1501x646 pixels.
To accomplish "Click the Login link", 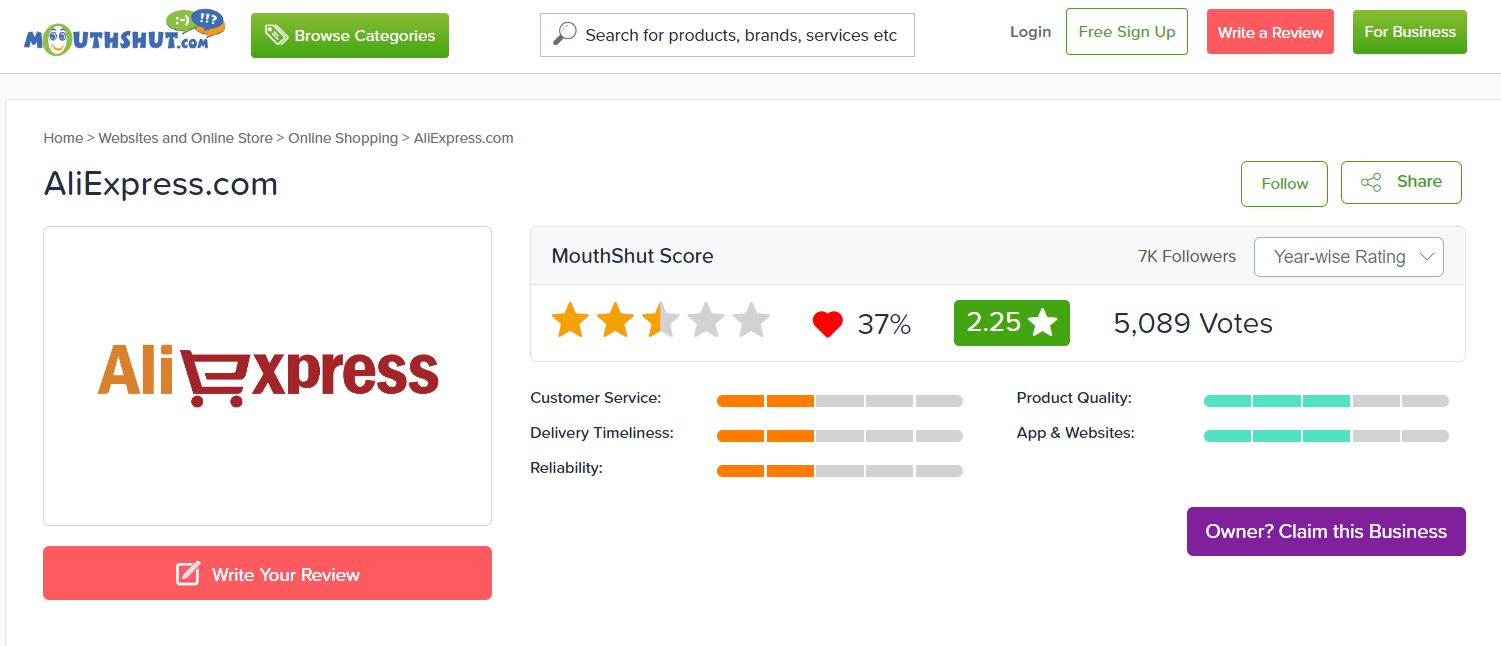I will click(x=1030, y=32).
